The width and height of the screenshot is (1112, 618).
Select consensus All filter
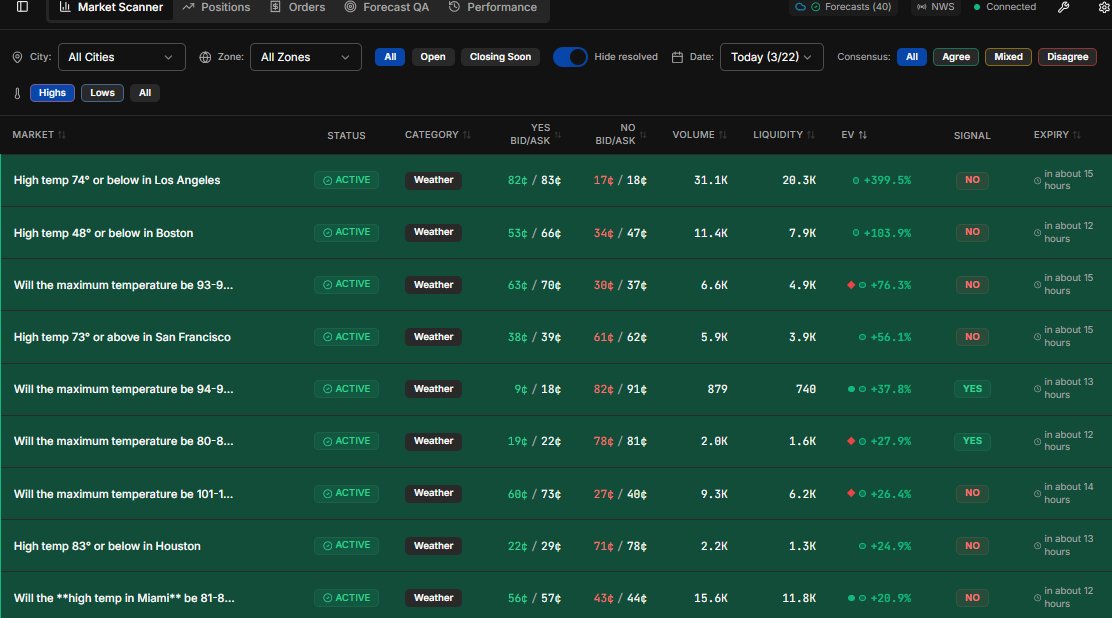coord(912,57)
